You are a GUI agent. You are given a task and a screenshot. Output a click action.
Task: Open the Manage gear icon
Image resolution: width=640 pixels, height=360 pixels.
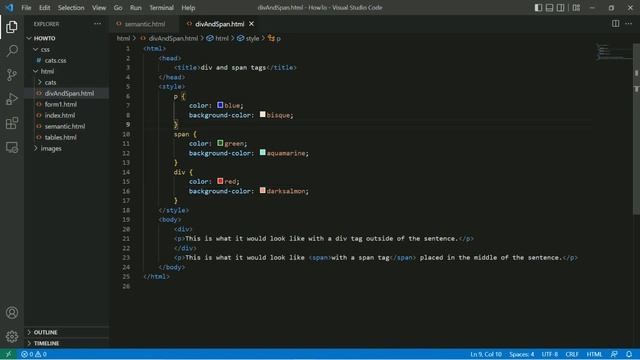pyautogui.click(x=12, y=336)
